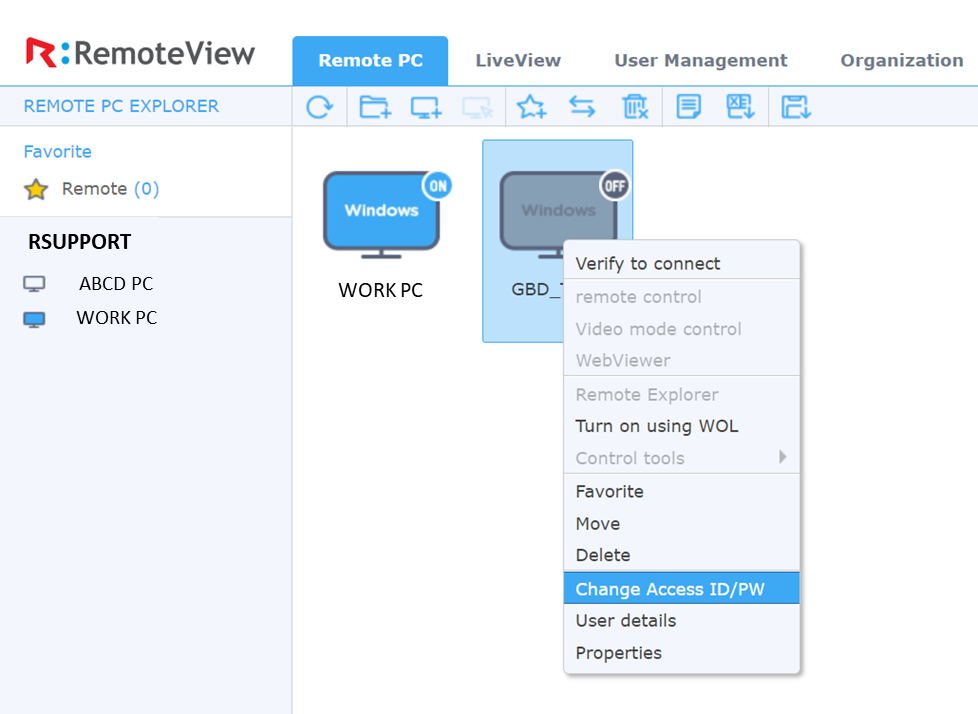Click the RemoteView logo

coord(140,53)
